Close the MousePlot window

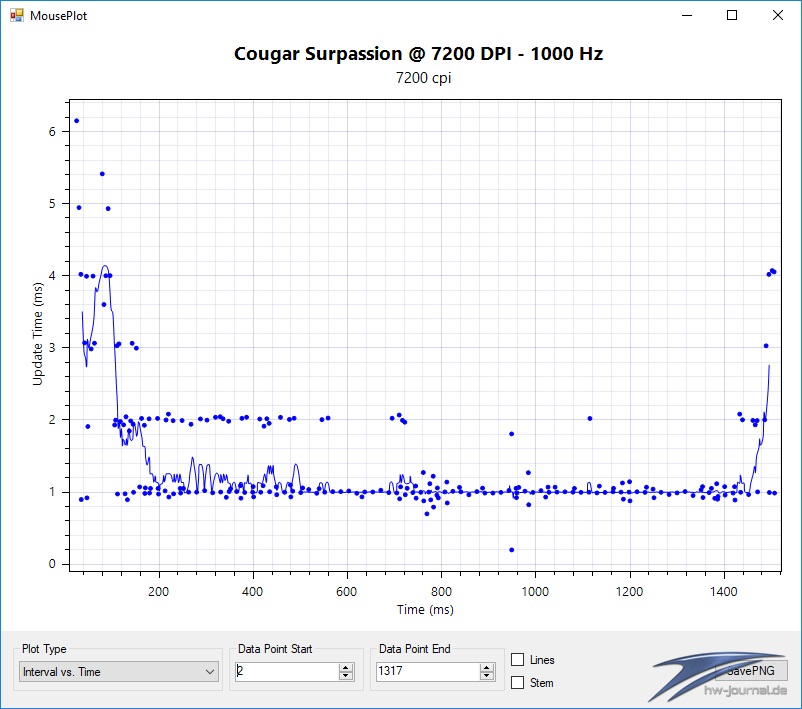click(x=777, y=15)
